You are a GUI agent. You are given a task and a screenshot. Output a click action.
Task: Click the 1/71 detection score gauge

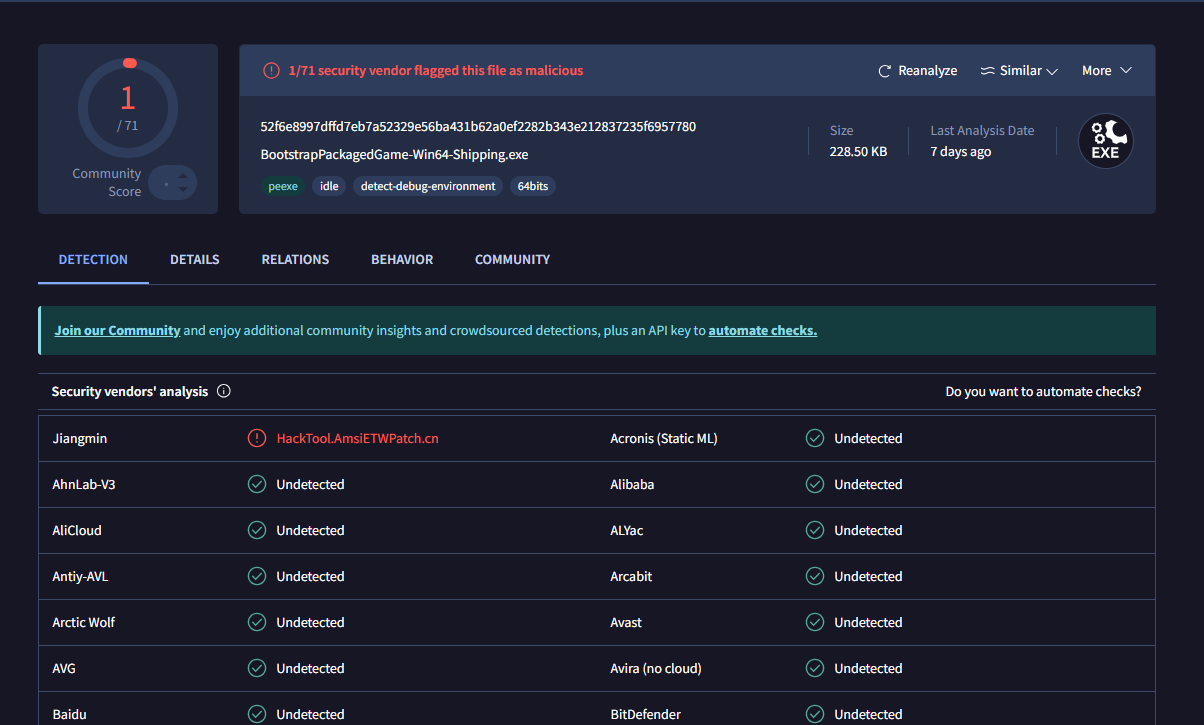[x=128, y=107]
